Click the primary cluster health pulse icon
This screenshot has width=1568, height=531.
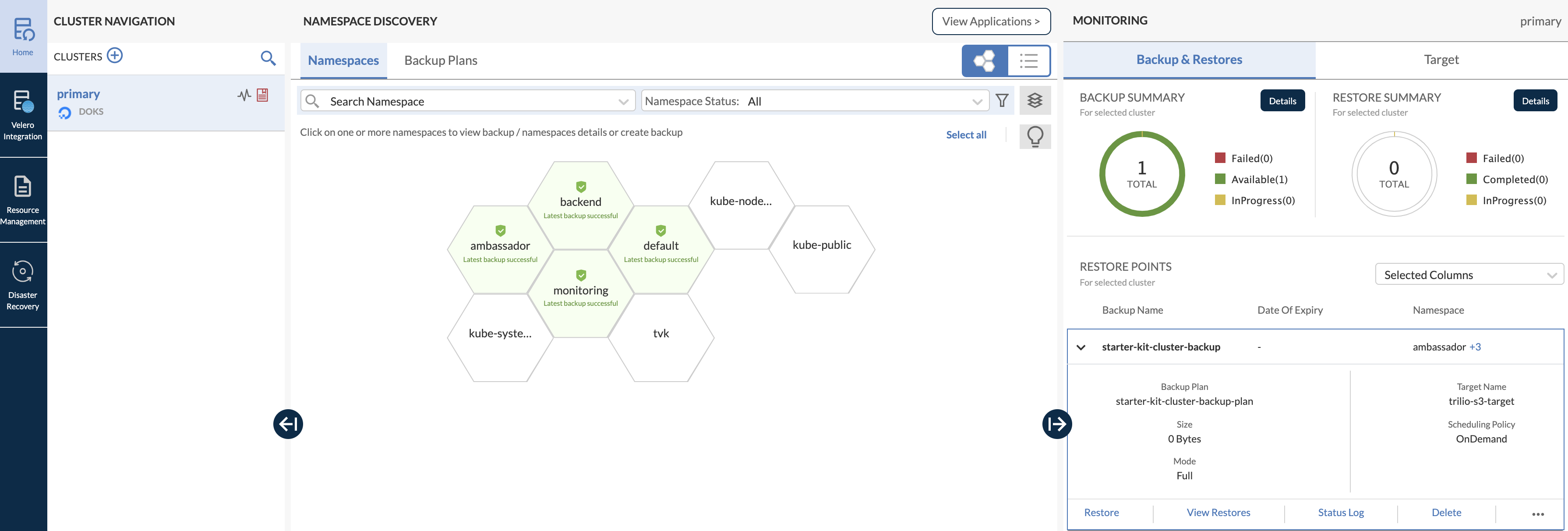(x=244, y=95)
